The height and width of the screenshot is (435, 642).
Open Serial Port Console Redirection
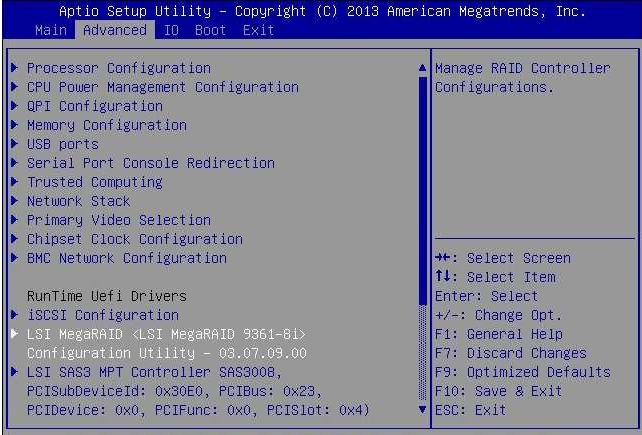tap(151, 163)
